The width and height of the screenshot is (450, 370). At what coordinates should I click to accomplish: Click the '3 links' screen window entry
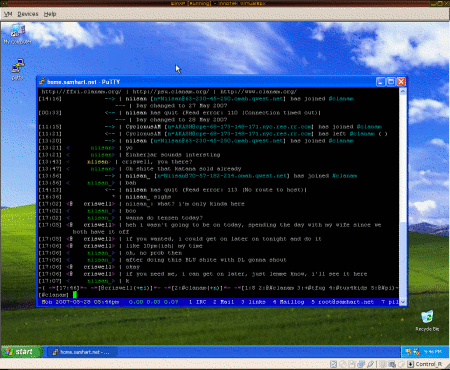[x=253, y=302]
